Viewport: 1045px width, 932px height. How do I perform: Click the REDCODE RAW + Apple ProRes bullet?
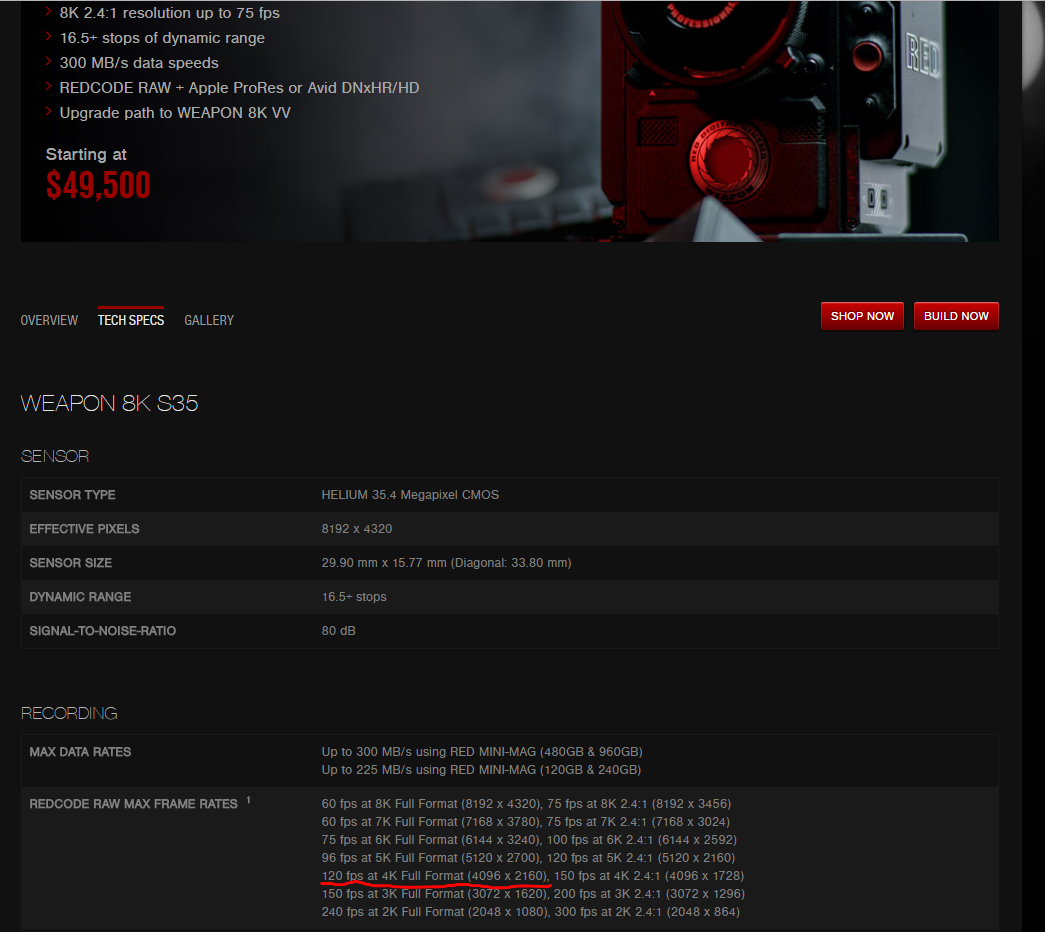click(239, 88)
